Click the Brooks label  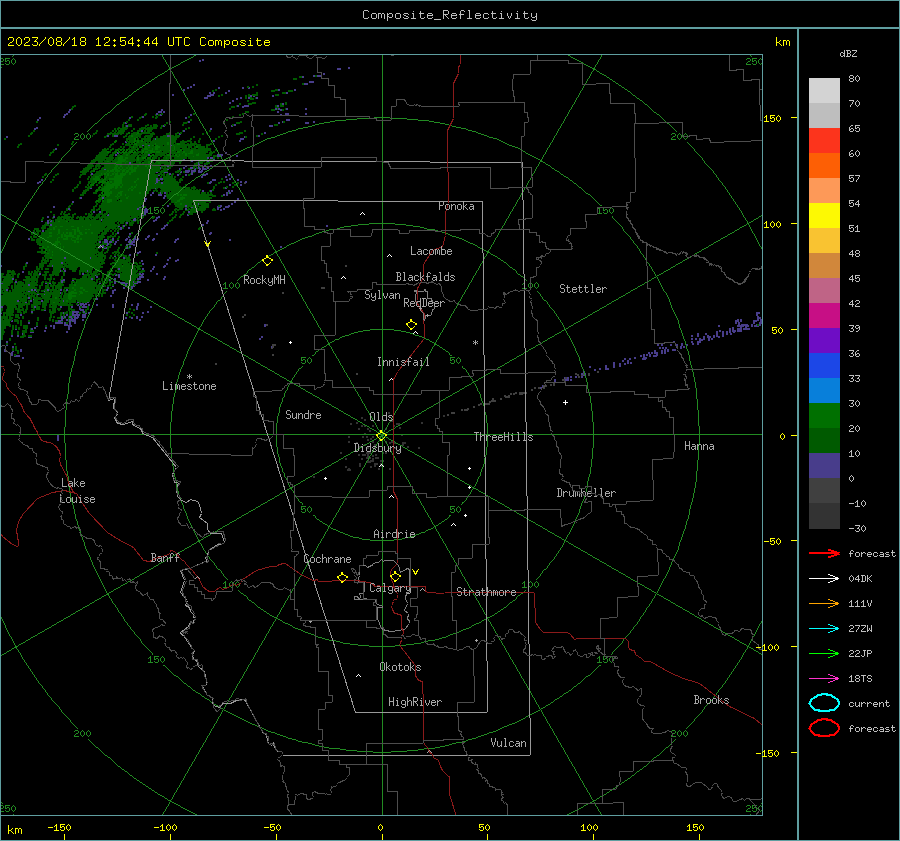click(x=711, y=700)
